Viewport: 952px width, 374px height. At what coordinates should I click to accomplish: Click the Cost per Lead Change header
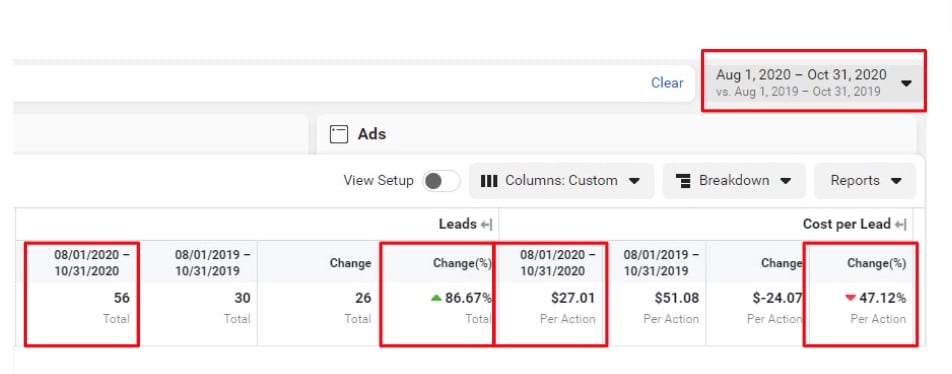pos(782,263)
